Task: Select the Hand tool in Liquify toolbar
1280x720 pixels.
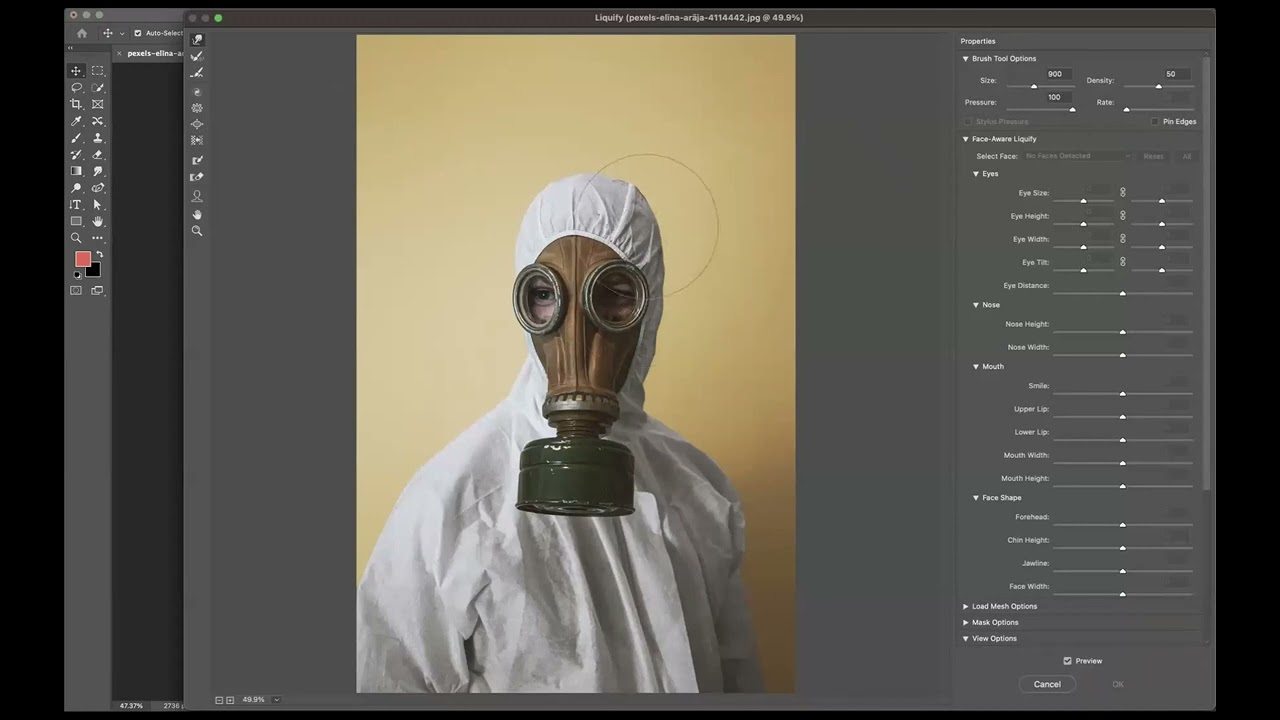Action: click(x=197, y=214)
